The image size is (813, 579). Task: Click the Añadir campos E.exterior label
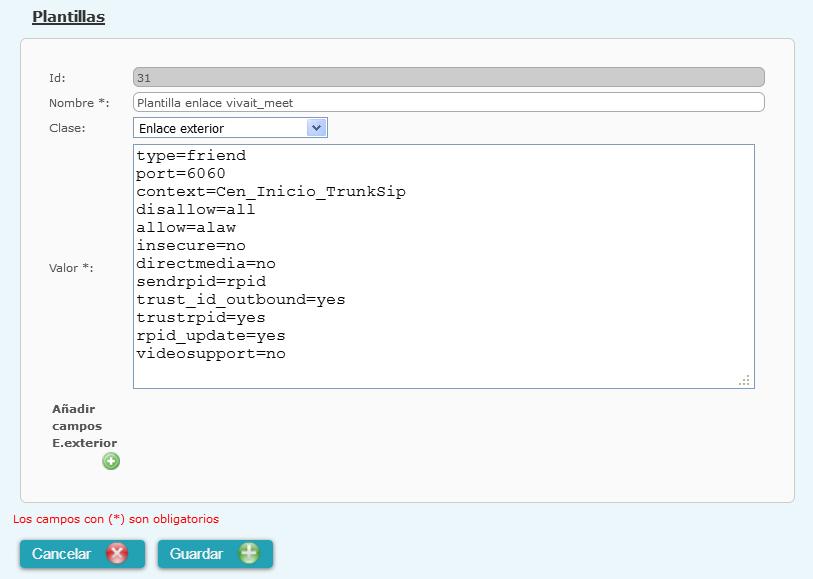tap(85, 426)
